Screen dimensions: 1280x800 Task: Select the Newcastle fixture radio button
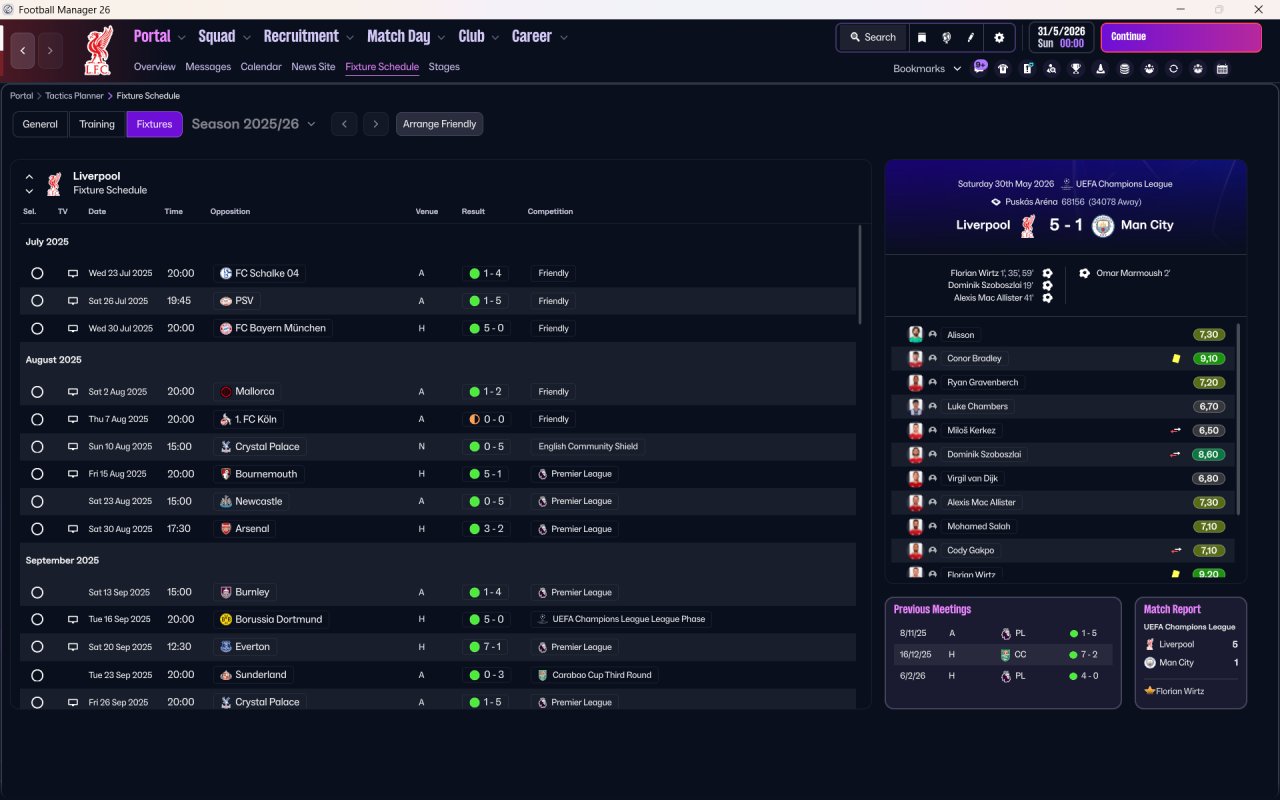(37, 501)
